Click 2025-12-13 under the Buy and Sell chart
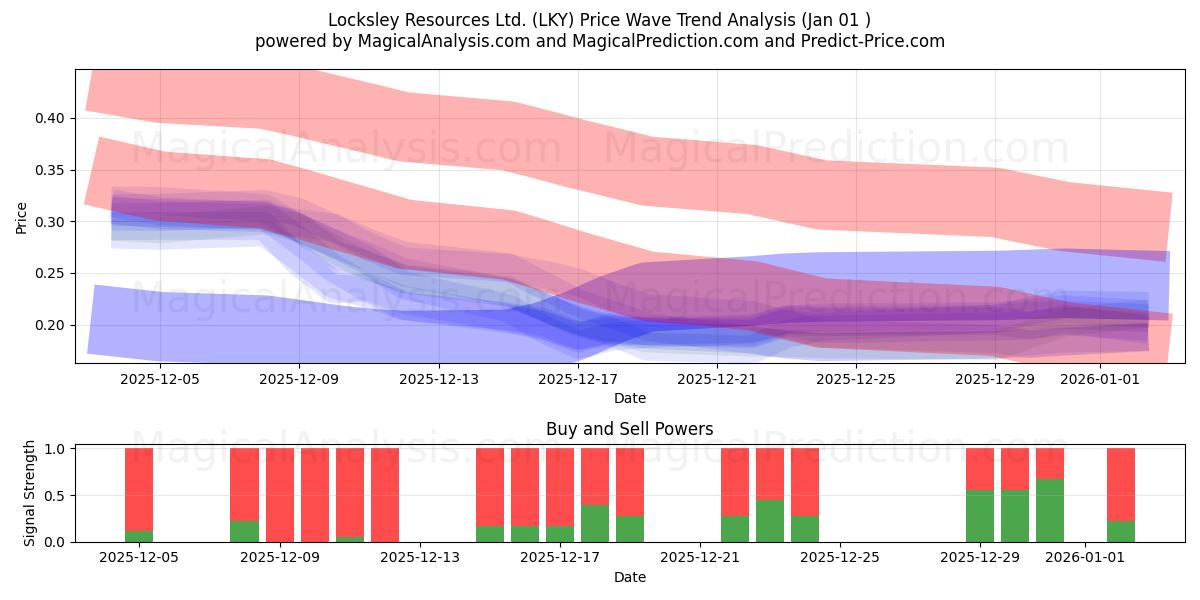 pyautogui.click(x=420, y=558)
